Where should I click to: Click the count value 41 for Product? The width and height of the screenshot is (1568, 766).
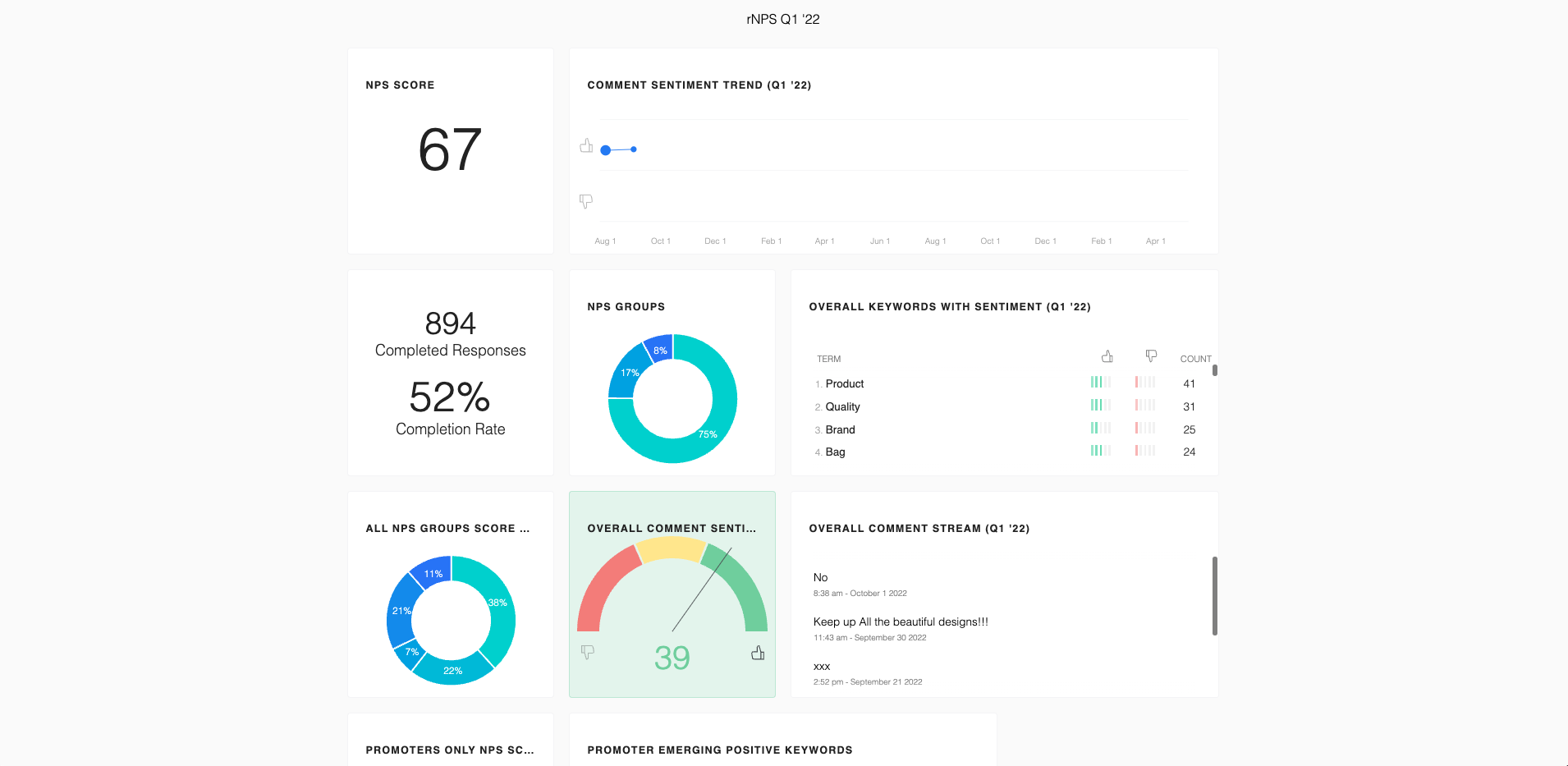[1189, 383]
